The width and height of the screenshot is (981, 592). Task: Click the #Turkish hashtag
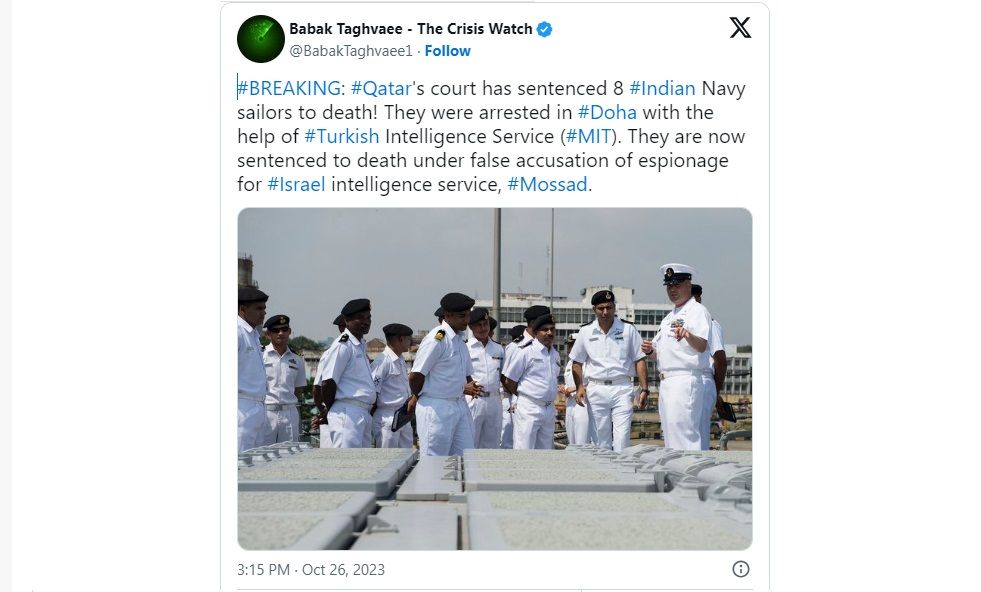[342, 136]
